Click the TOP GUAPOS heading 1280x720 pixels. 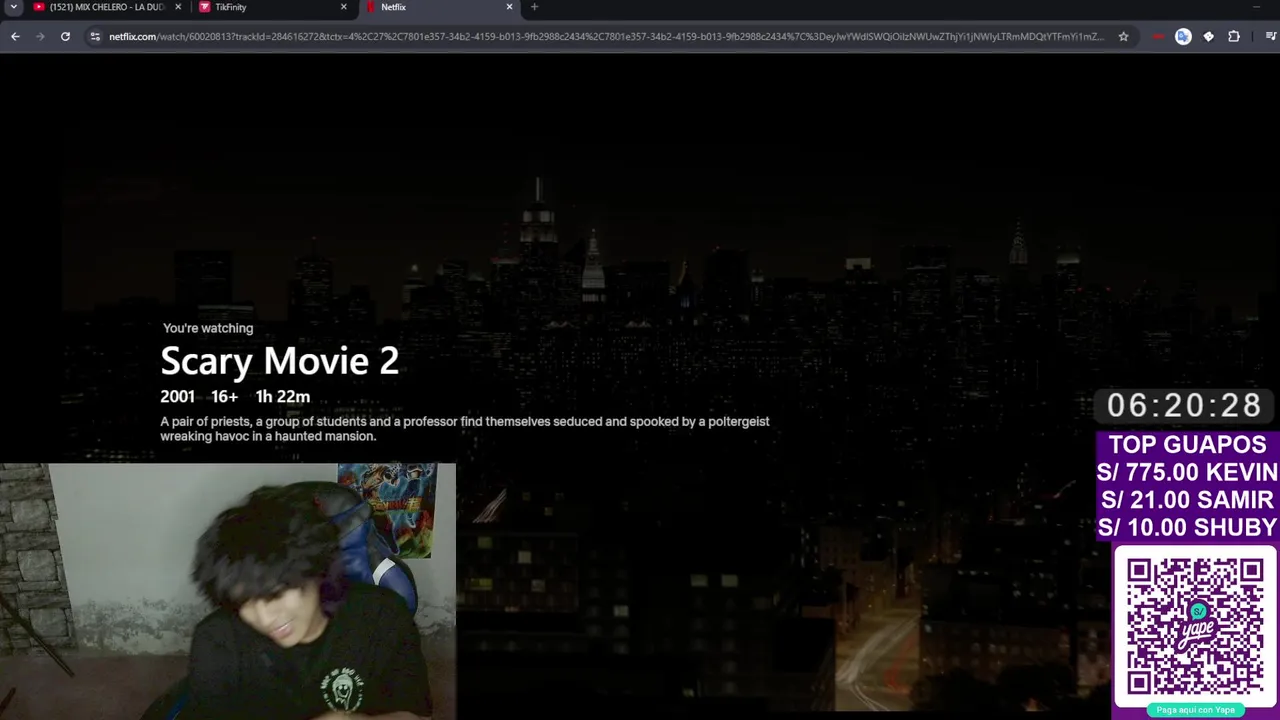pyautogui.click(x=1187, y=445)
